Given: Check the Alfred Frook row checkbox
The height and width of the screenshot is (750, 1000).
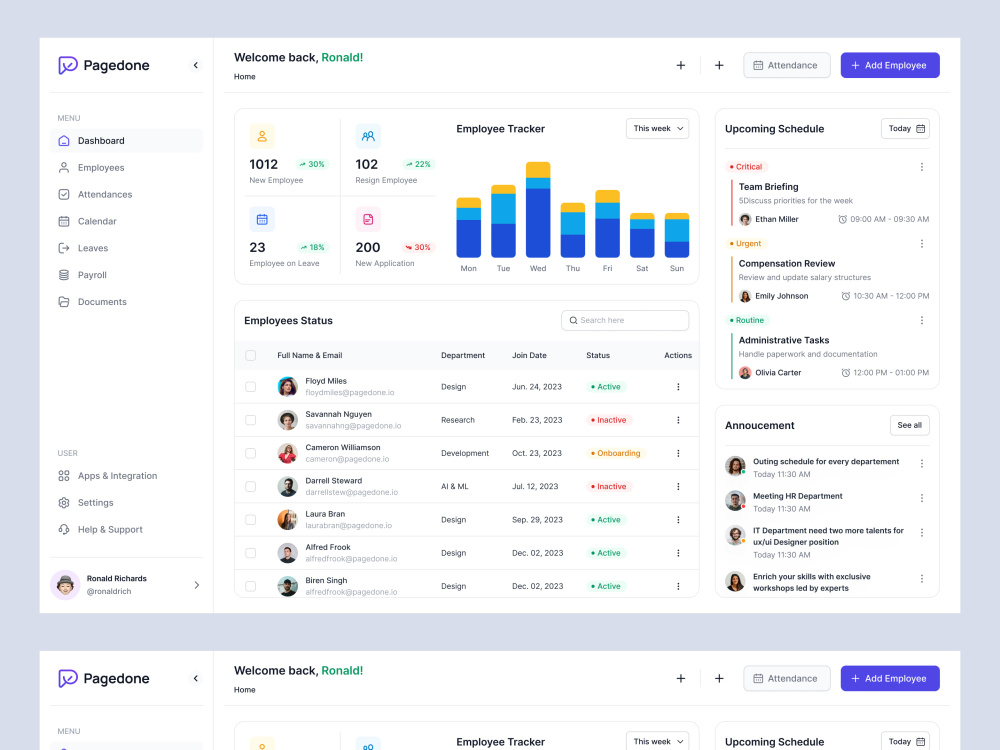Looking at the screenshot, I should point(251,553).
